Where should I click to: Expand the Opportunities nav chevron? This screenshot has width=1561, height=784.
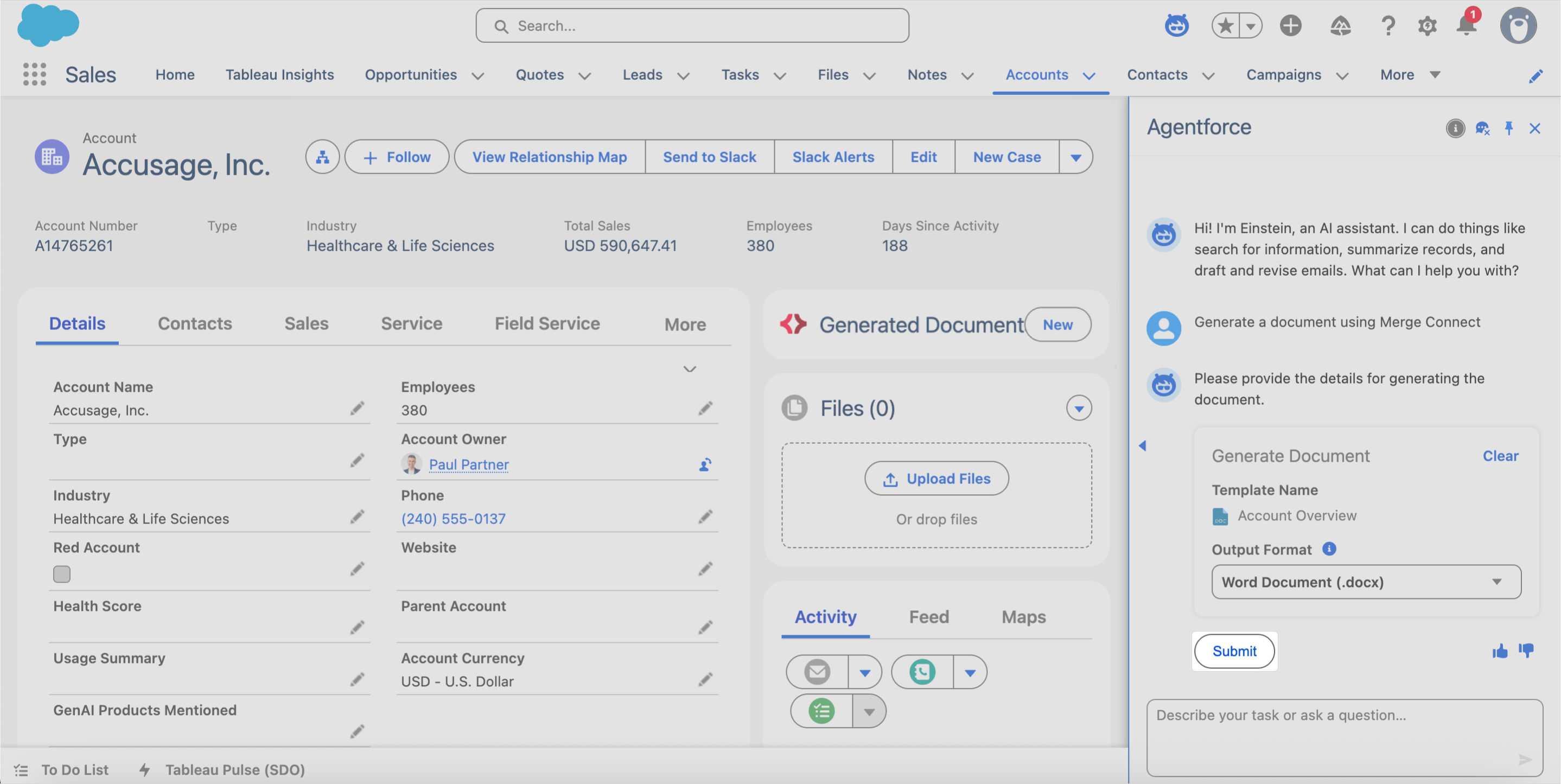[x=477, y=76]
